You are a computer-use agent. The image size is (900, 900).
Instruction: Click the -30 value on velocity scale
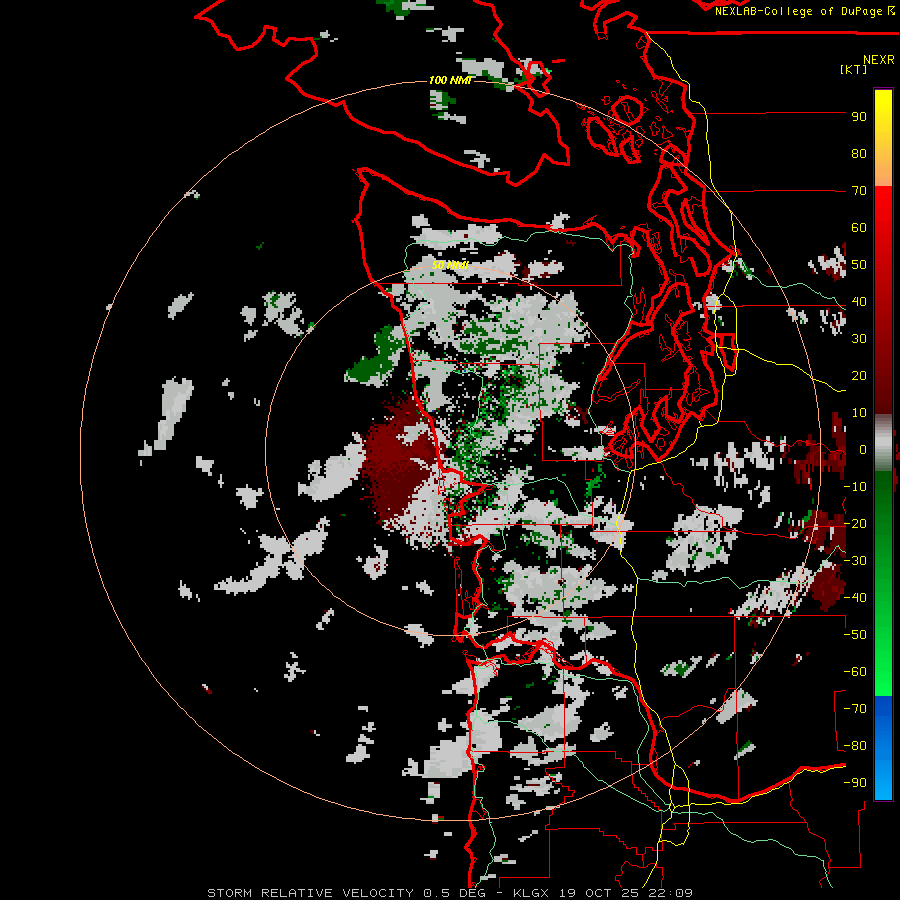[x=855, y=561]
